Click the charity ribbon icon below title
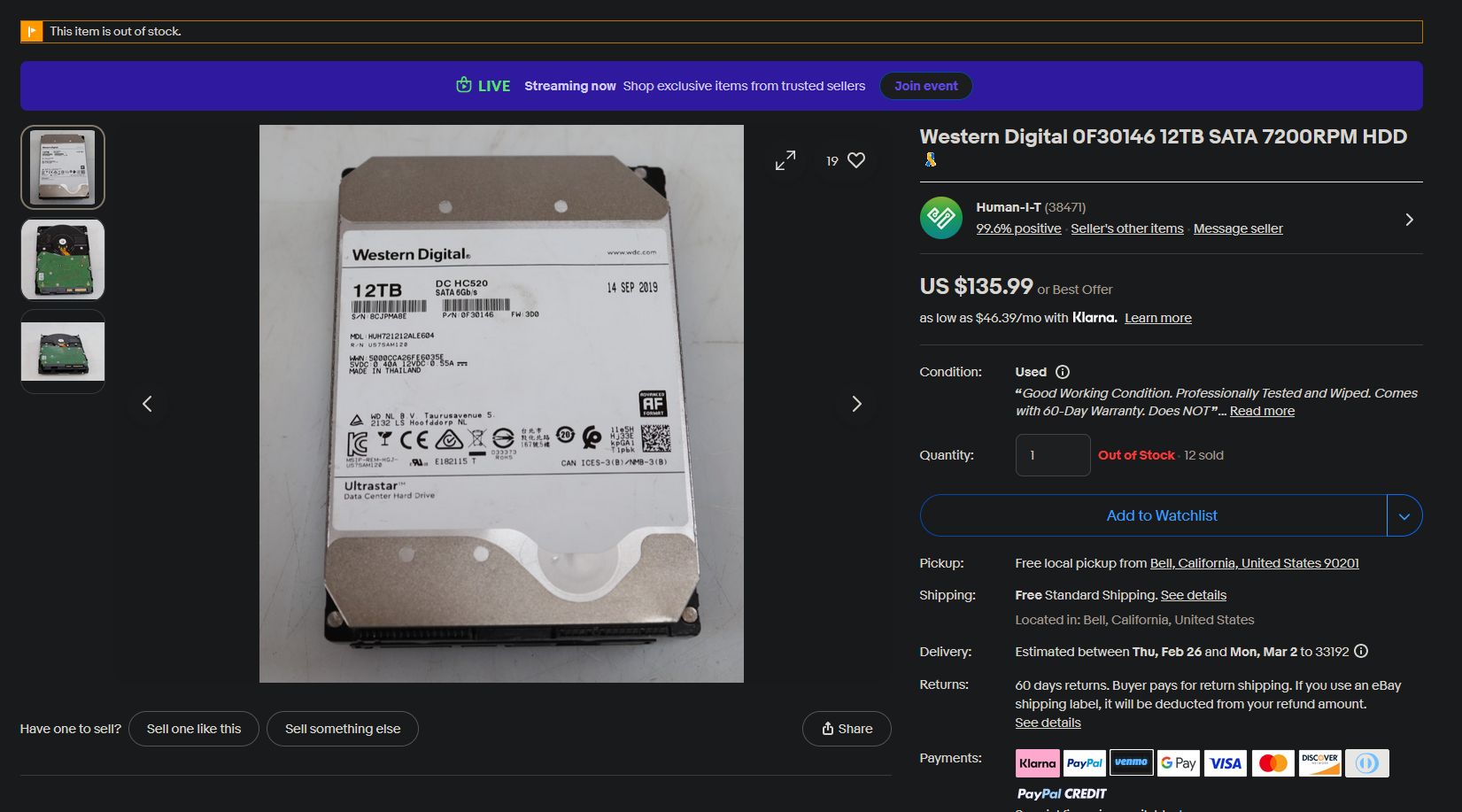This screenshot has height=812, width=1462. (x=931, y=159)
